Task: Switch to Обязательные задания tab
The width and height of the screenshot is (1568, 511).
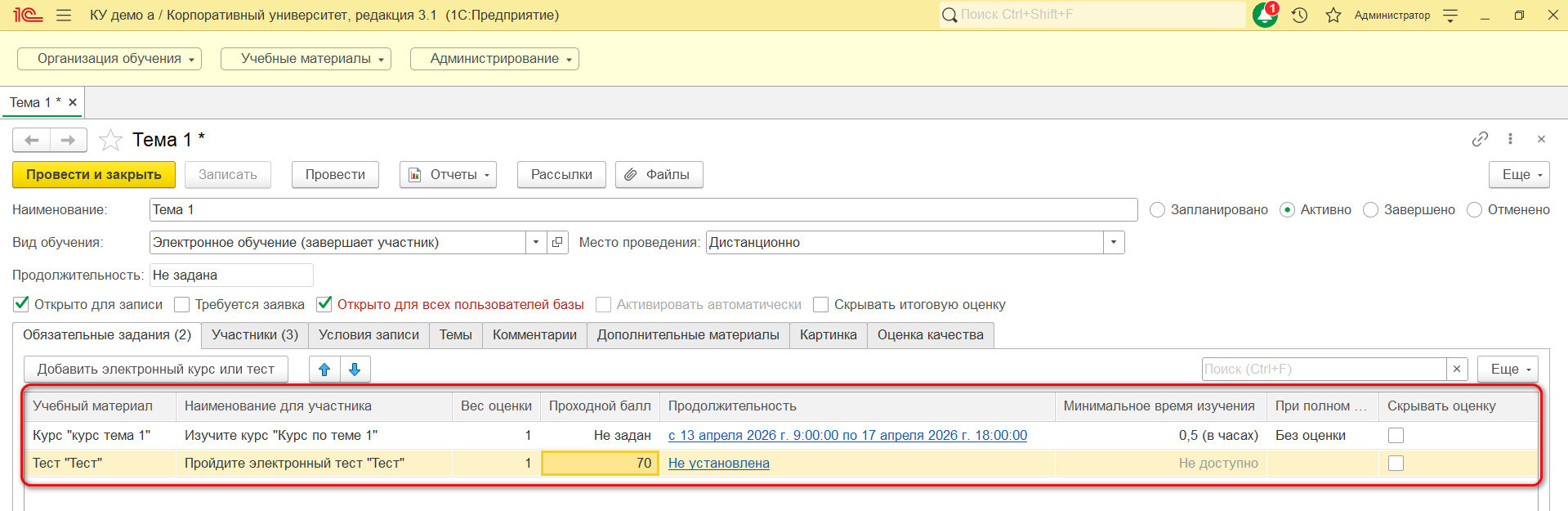Action: click(x=107, y=335)
